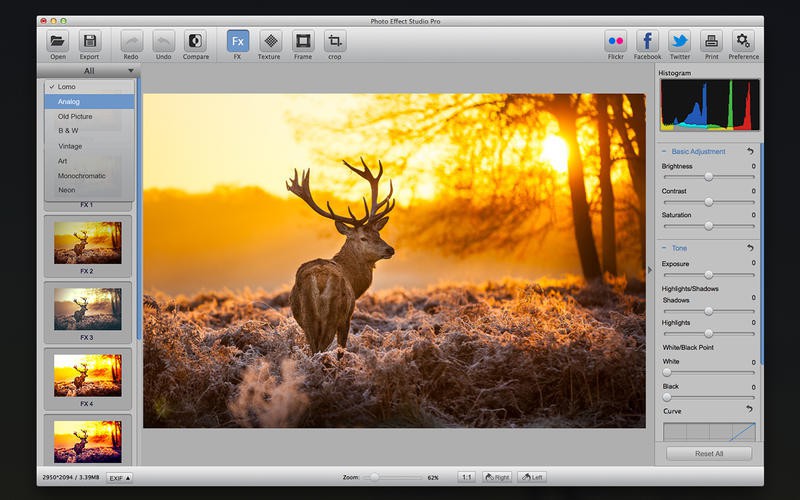Open the EXIF dropdown
This screenshot has height=500, width=800.
(x=119, y=478)
